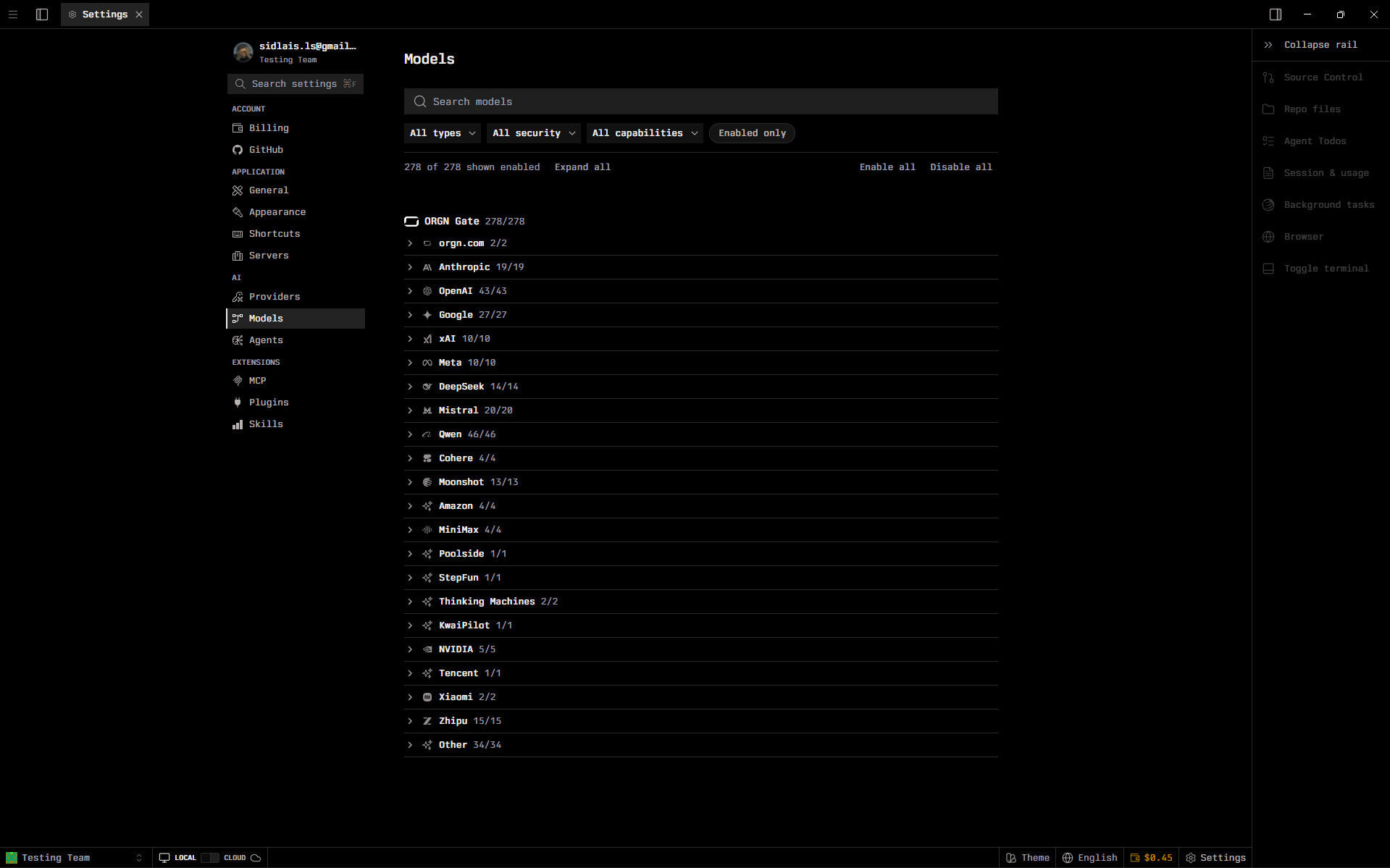
Task: Flip the Local/Cloud switch
Action: click(x=210, y=858)
